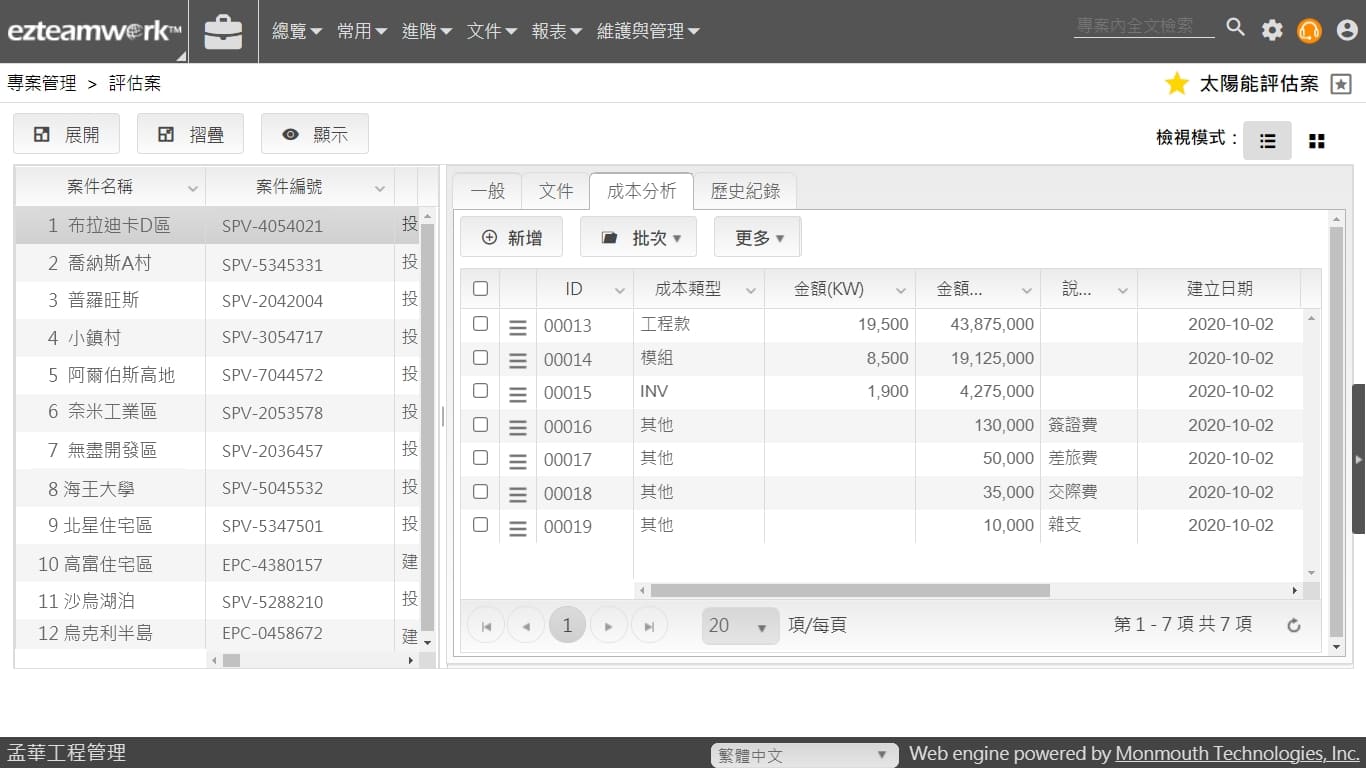Open the 報表 menu
Image resolution: width=1366 pixels, height=768 pixels.
556,32
